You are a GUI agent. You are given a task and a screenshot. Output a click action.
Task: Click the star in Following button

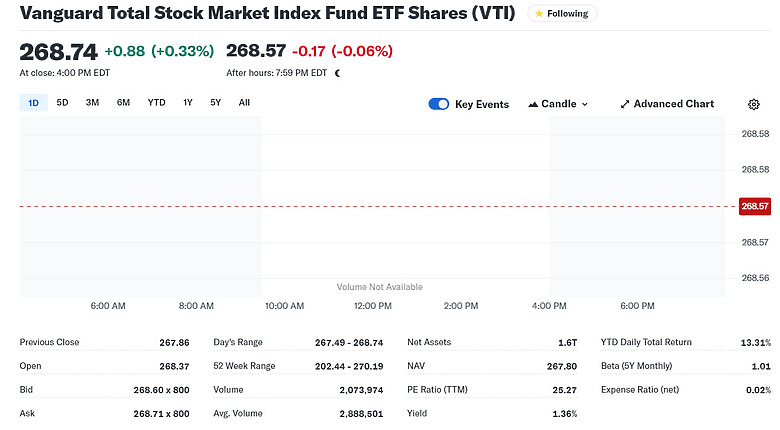point(539,14)
